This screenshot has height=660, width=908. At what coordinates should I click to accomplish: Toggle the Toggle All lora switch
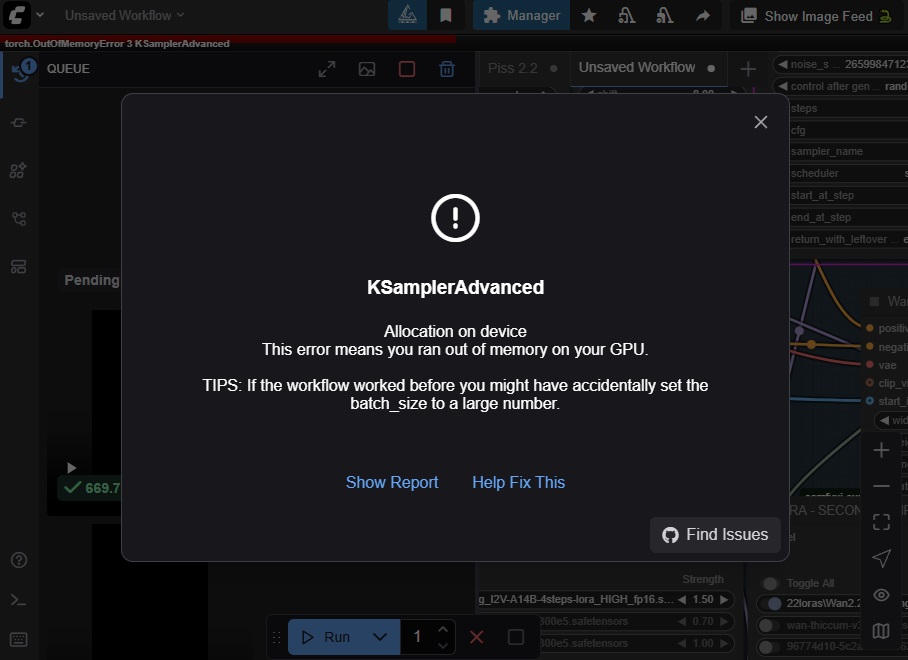coord(770,583)
